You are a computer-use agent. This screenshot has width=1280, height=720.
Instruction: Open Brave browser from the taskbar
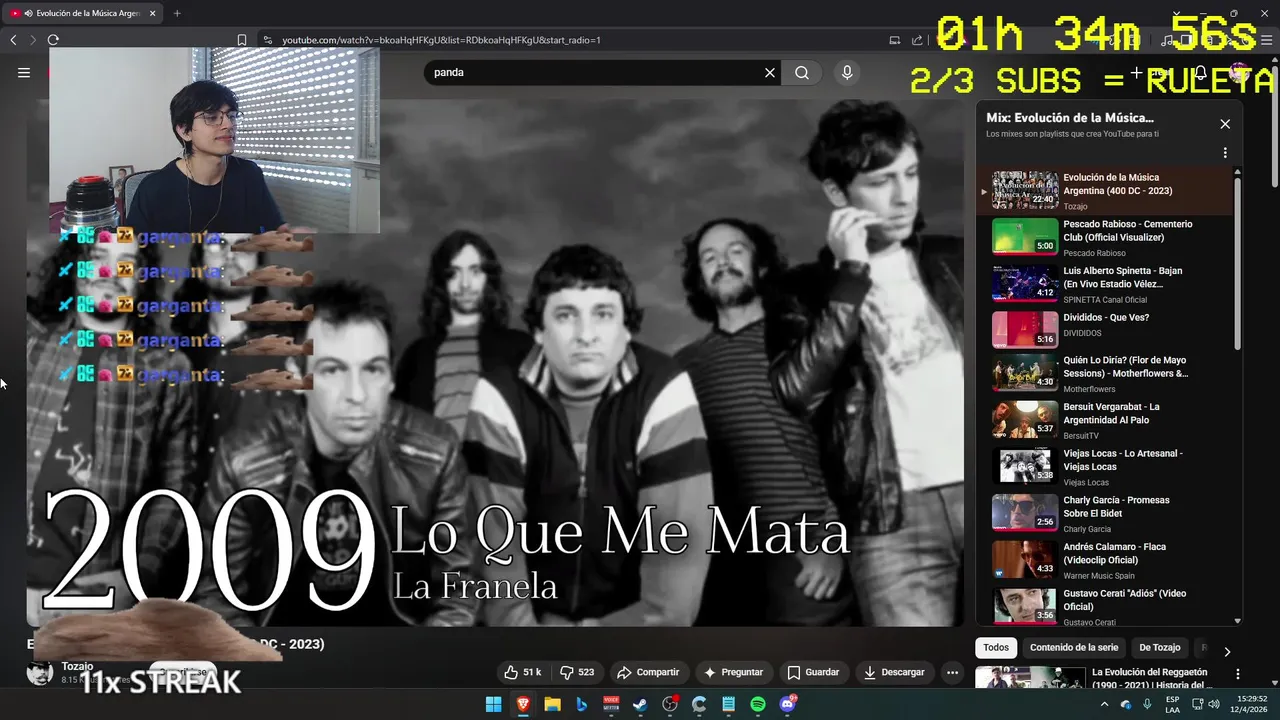point(523,704)
